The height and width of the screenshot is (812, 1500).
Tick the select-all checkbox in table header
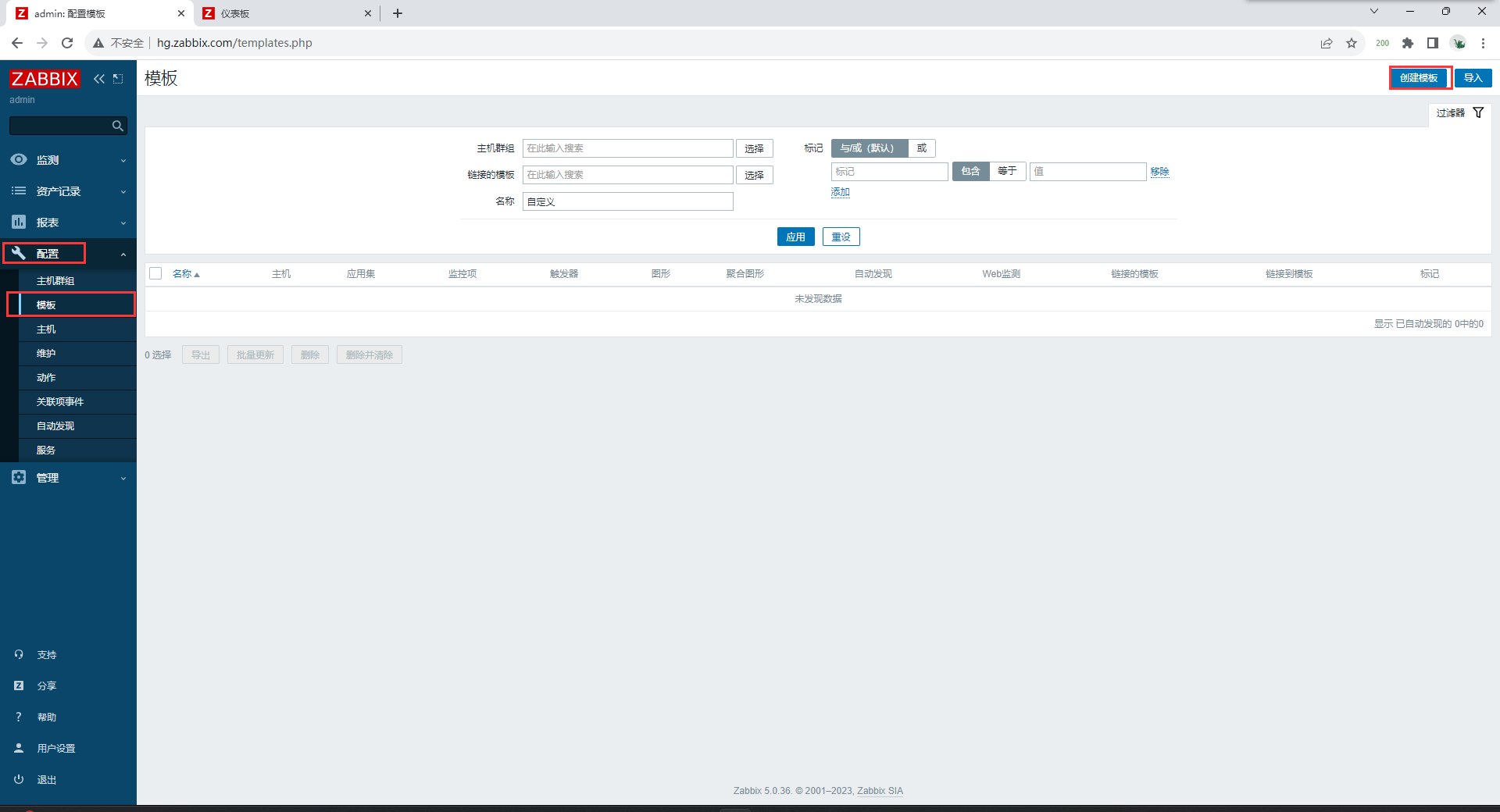155,273
